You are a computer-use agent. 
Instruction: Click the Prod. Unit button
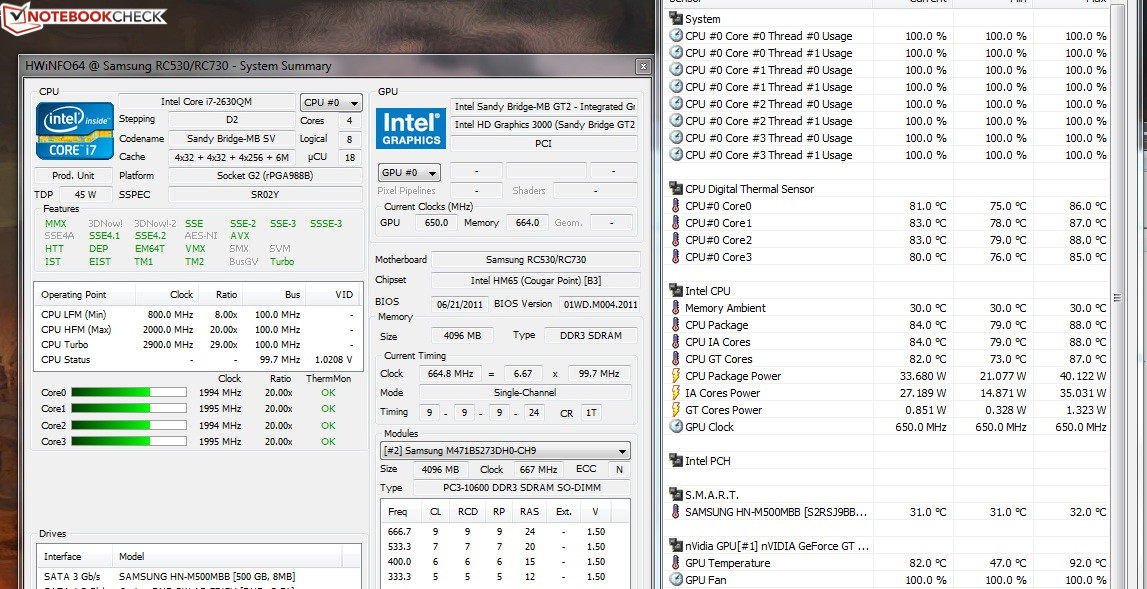(74, 176)
